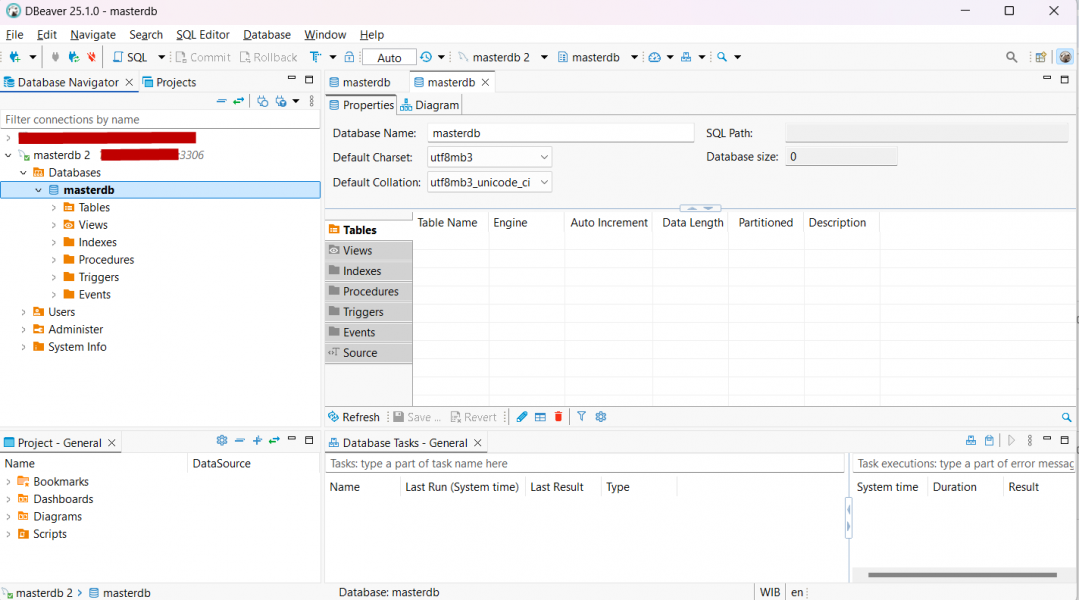Click the gear settings icon next to the funnel
This screenshot has height=600, width=1079.
pyautogui.click(x=601, y=417)
